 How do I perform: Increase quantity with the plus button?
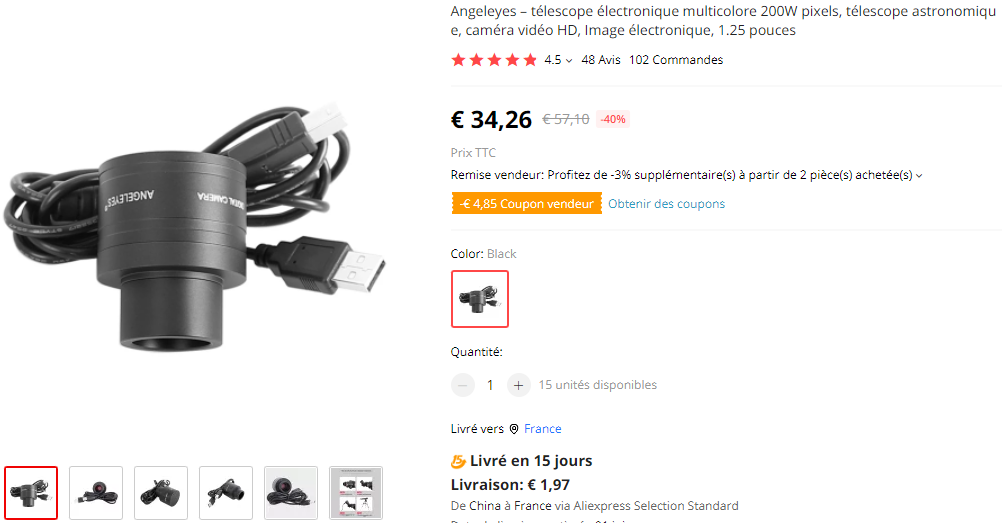519,385
